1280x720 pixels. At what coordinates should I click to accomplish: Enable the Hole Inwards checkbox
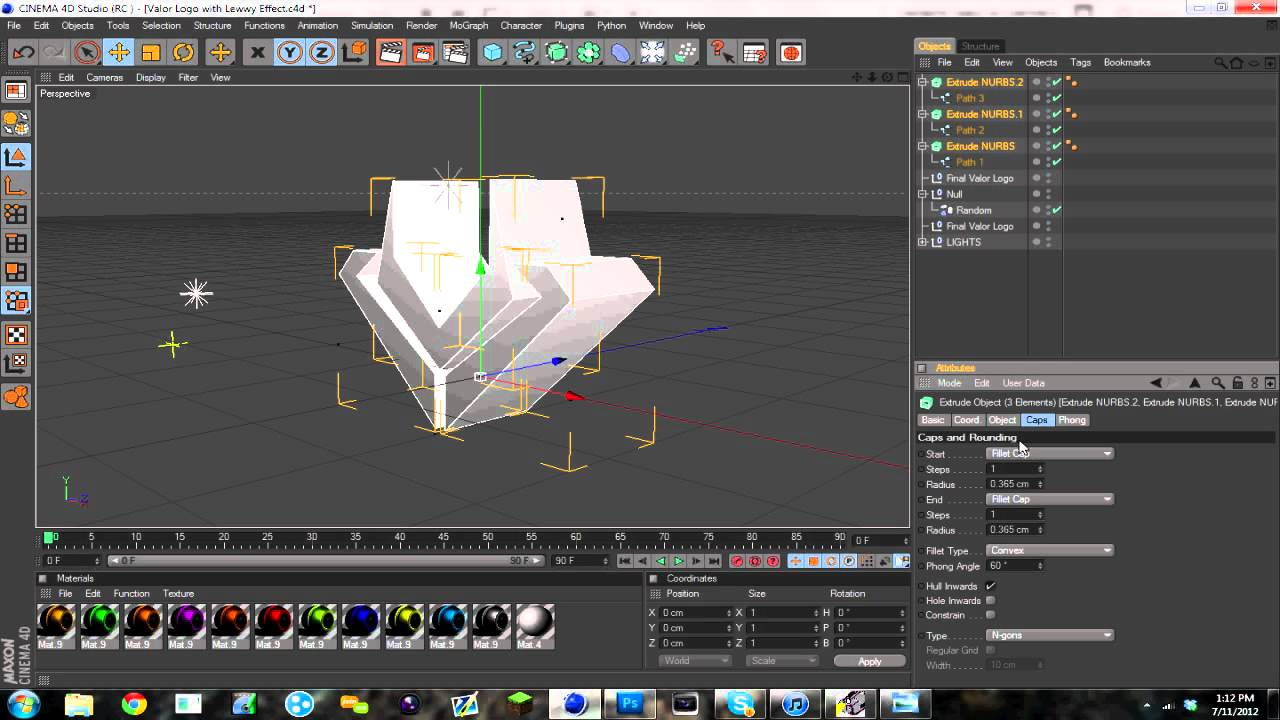click(x=990, y=600)
